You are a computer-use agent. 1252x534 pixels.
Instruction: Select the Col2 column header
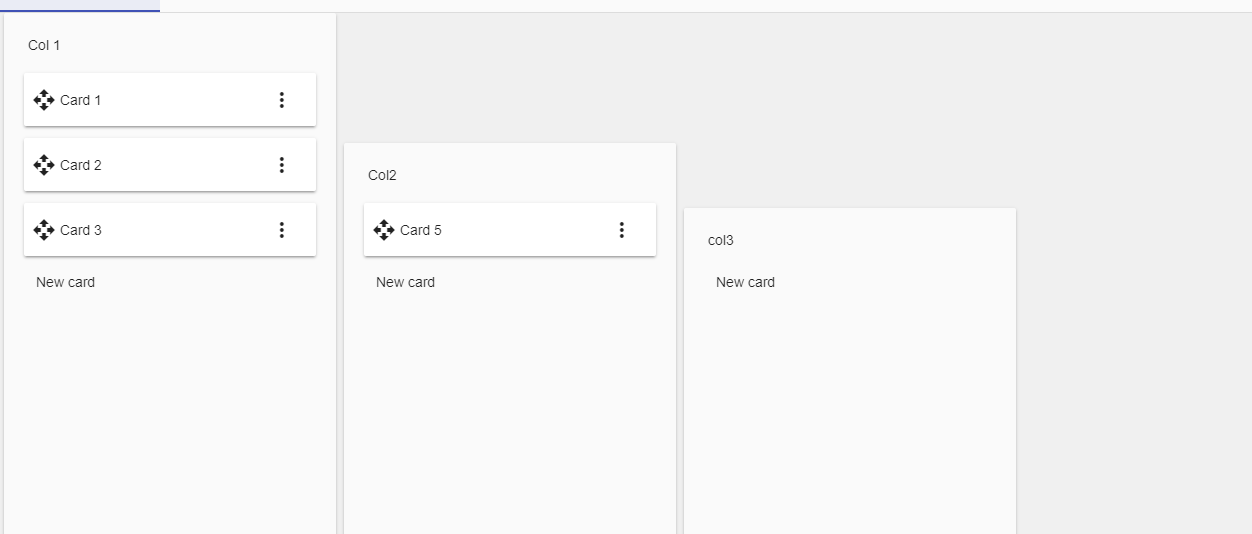(382, 175)
